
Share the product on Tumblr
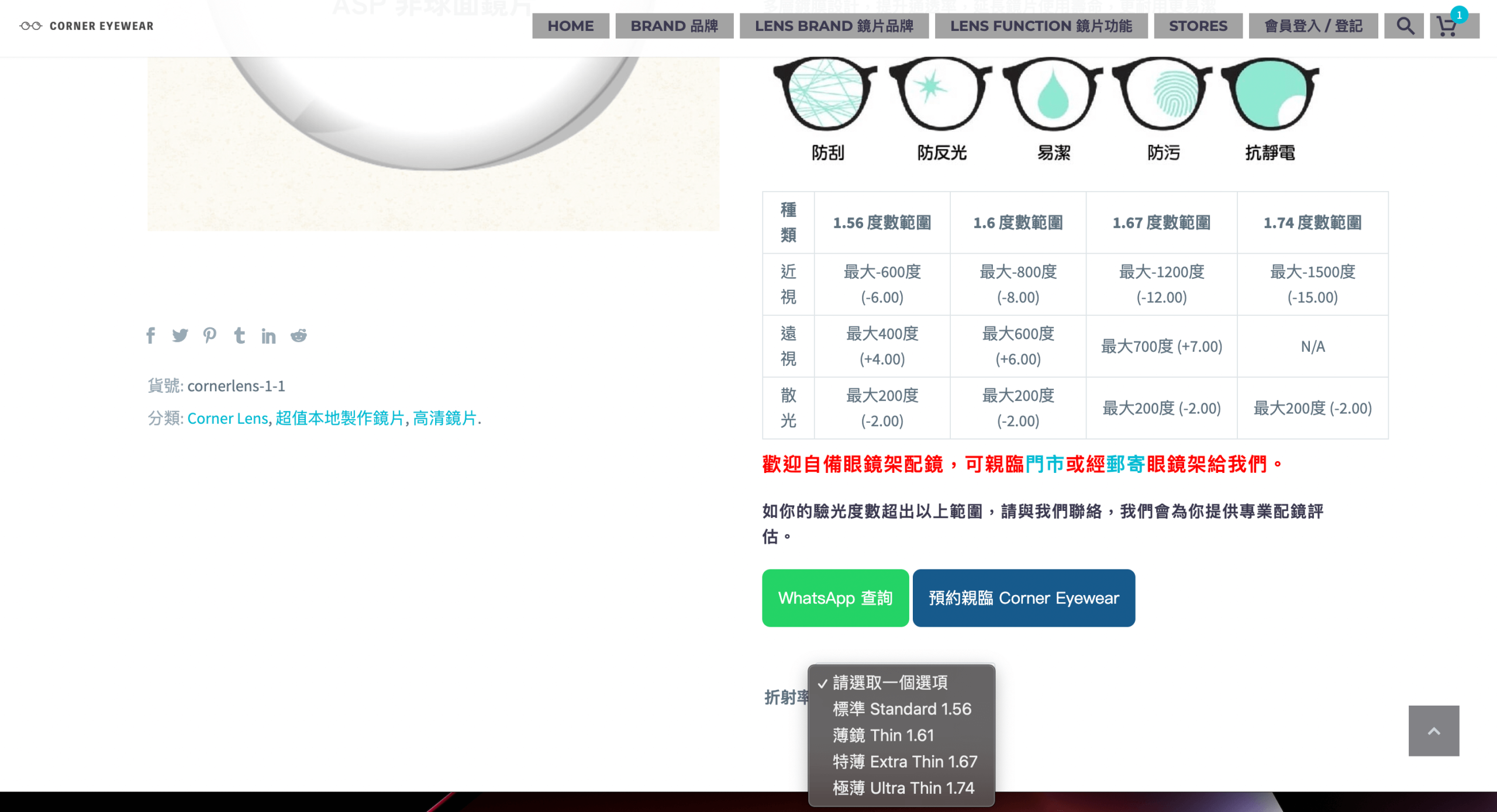click(x=239, y=336)
